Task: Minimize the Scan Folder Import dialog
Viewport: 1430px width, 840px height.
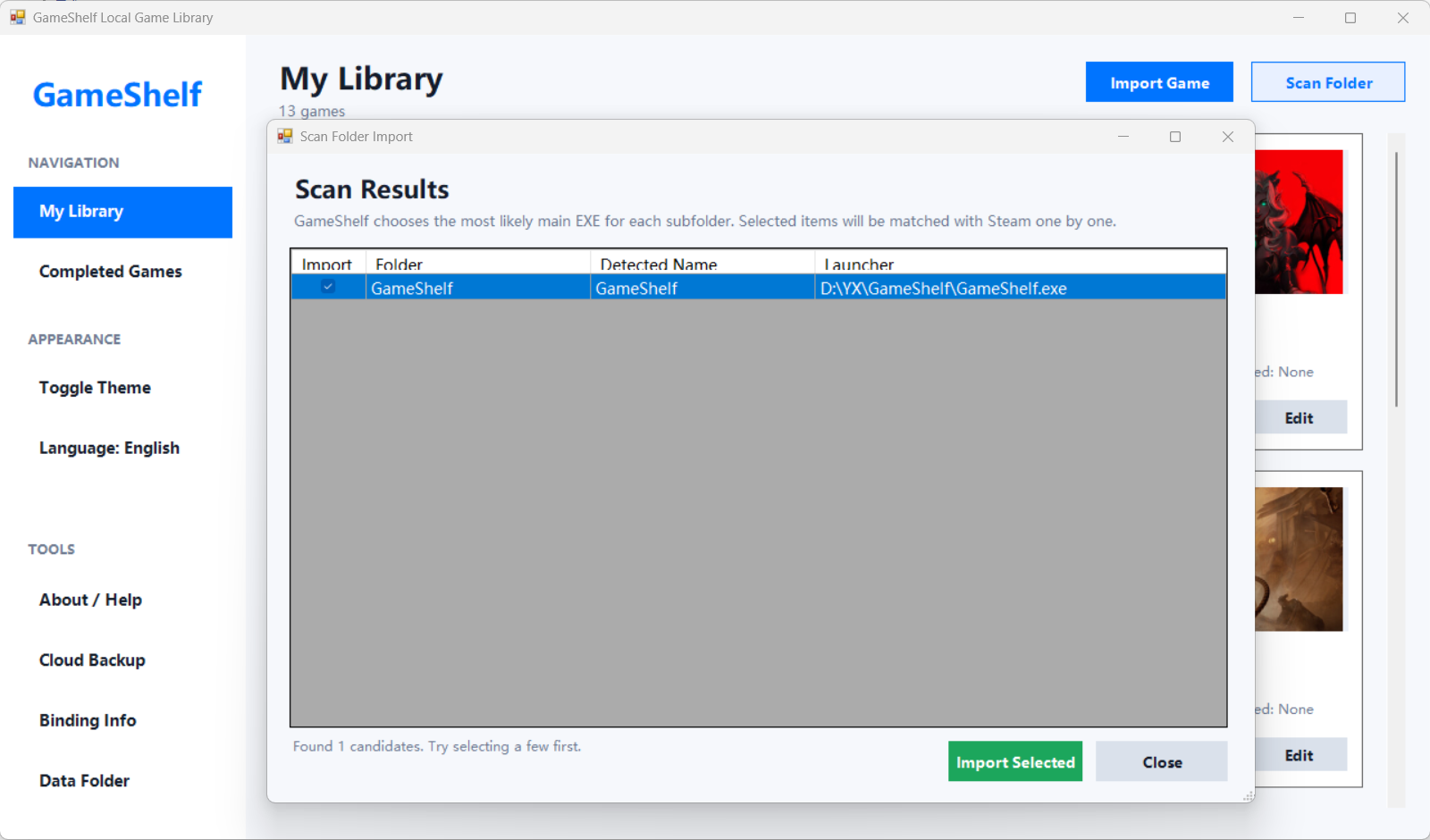Action: coord(1123,137)
